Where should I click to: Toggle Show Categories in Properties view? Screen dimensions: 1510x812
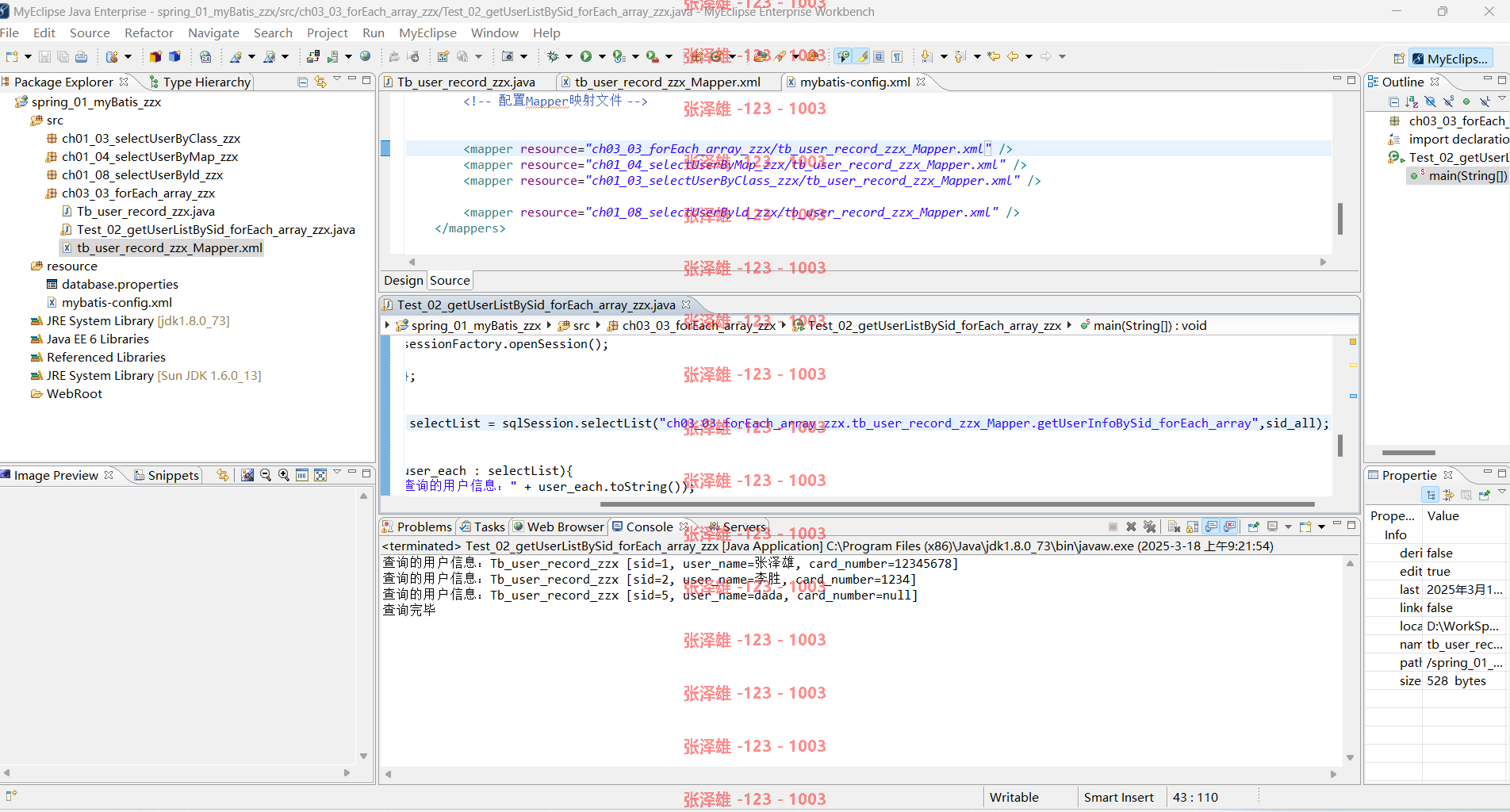click(1430, 495)
